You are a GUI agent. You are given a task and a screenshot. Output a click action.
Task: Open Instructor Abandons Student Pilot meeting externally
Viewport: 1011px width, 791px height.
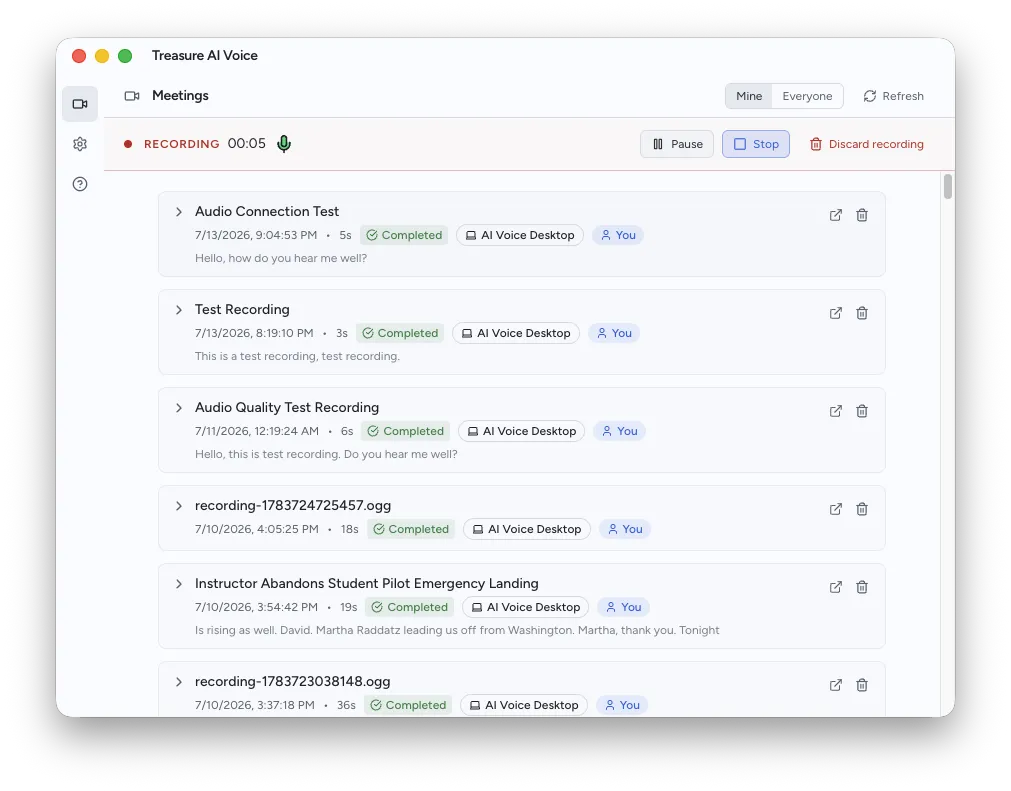pyautogui.click(x=836, y=587)
